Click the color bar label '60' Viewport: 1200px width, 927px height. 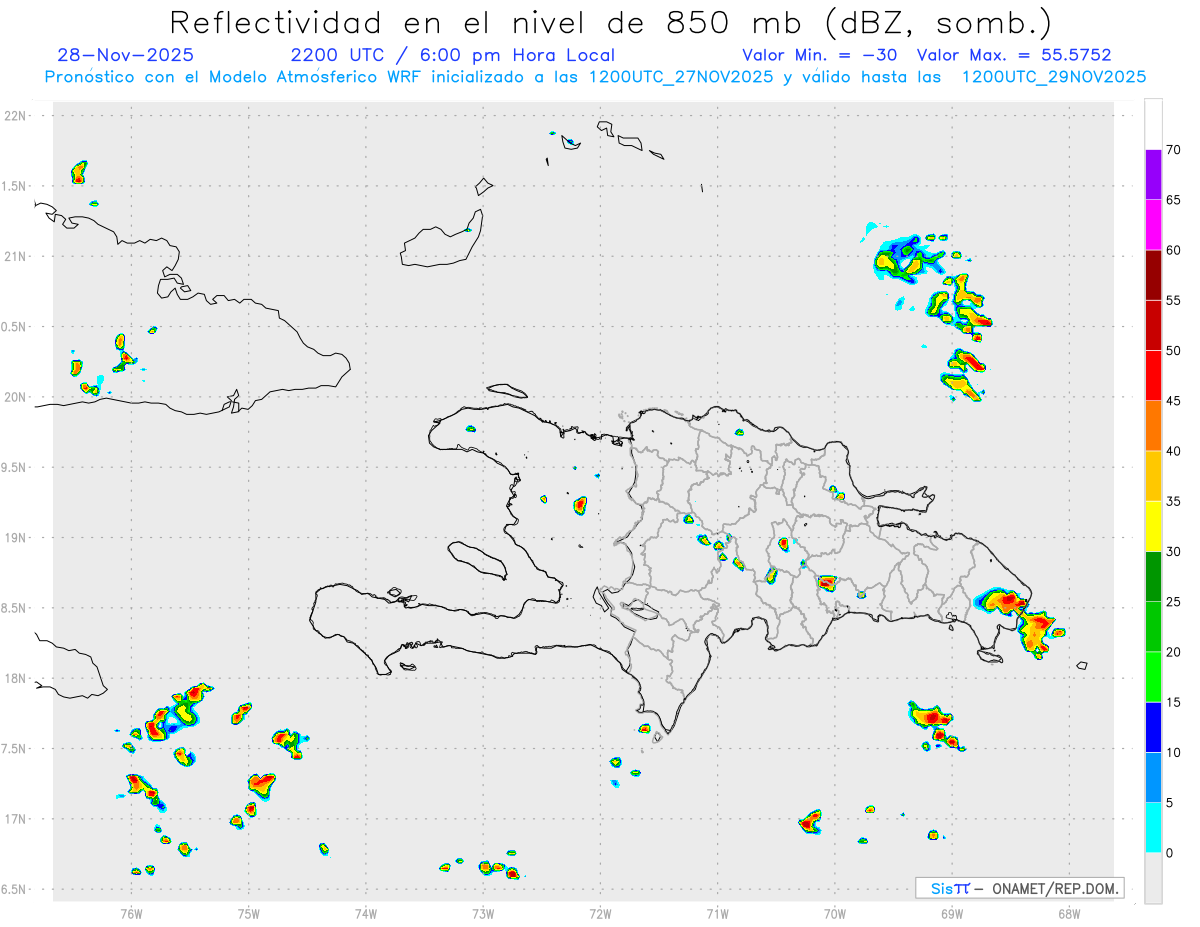pyautogui.click(x=1174, y=250)
